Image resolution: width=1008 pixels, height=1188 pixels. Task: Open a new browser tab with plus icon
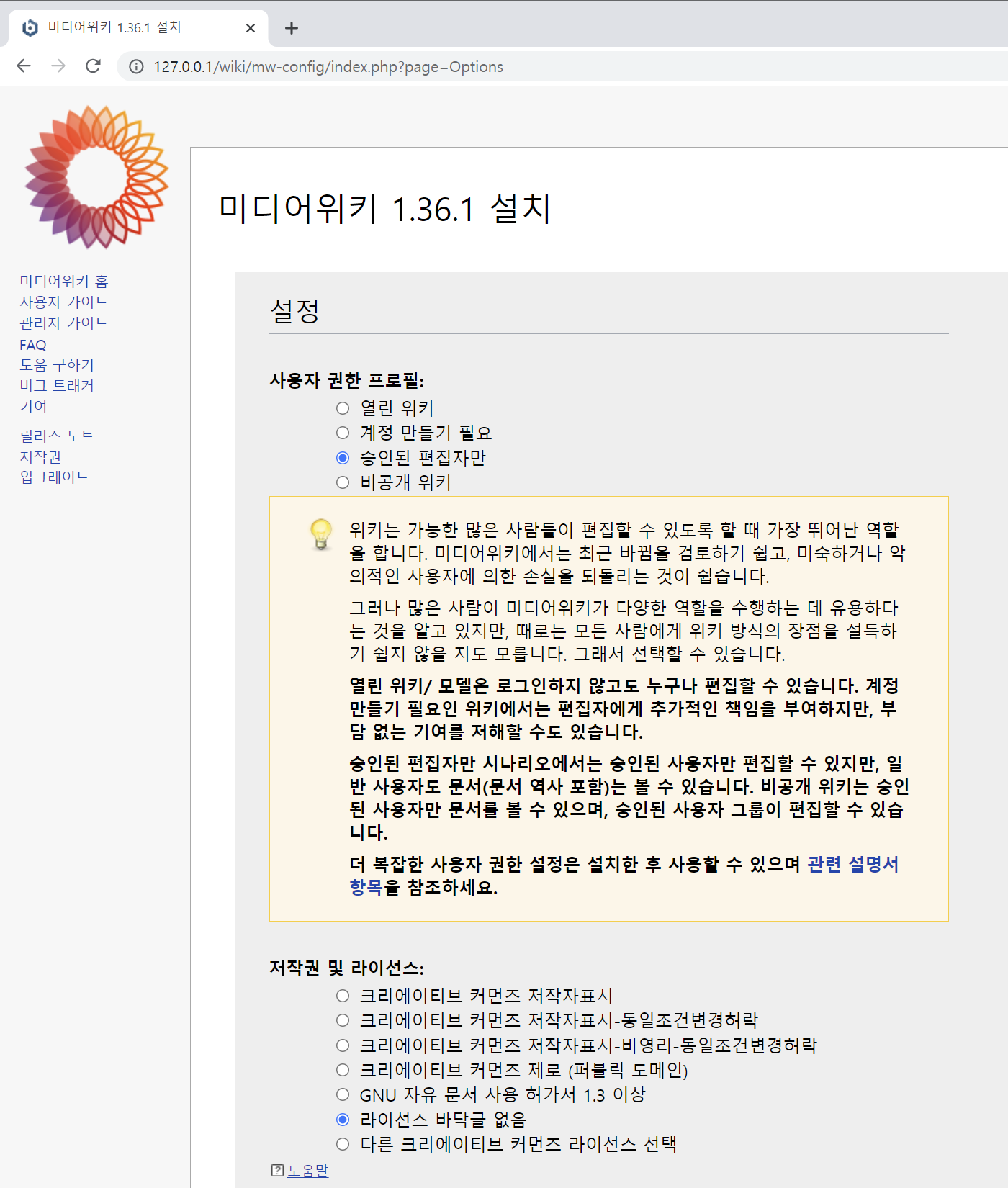point(291,28)
